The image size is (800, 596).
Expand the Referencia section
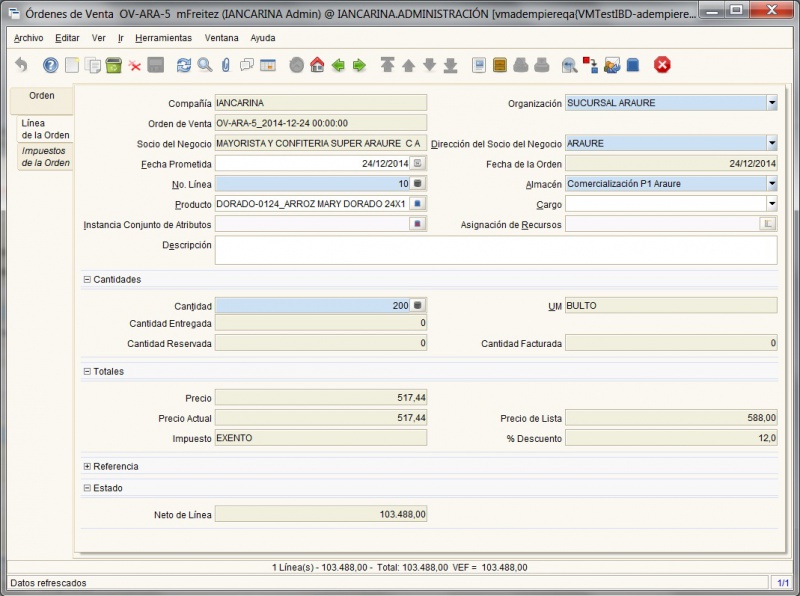click(87, 466)
